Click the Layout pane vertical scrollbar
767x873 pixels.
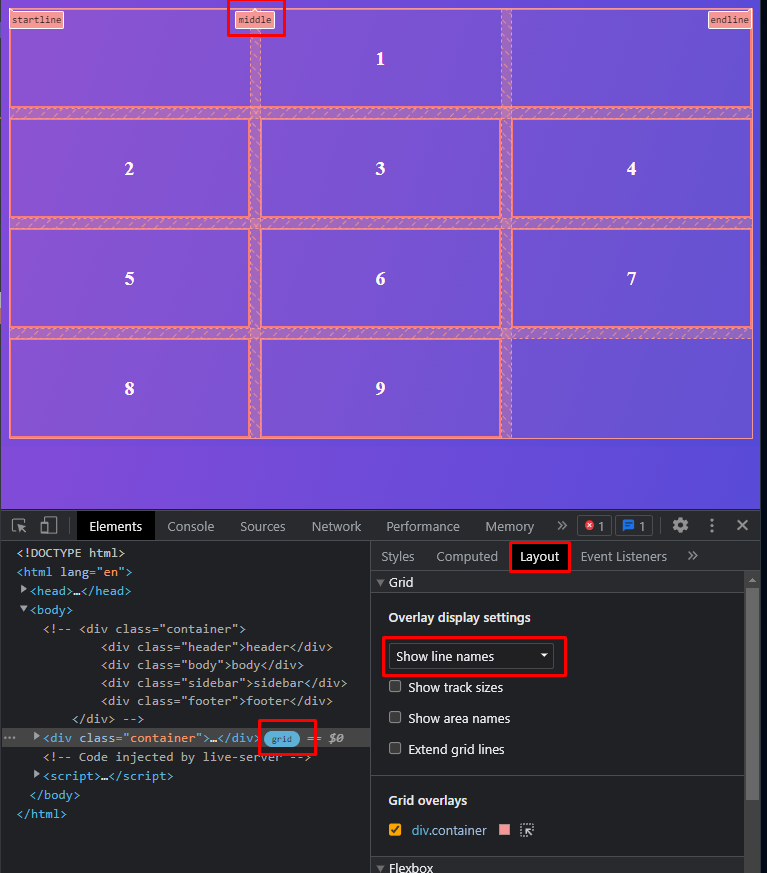(x=752, y=694)
